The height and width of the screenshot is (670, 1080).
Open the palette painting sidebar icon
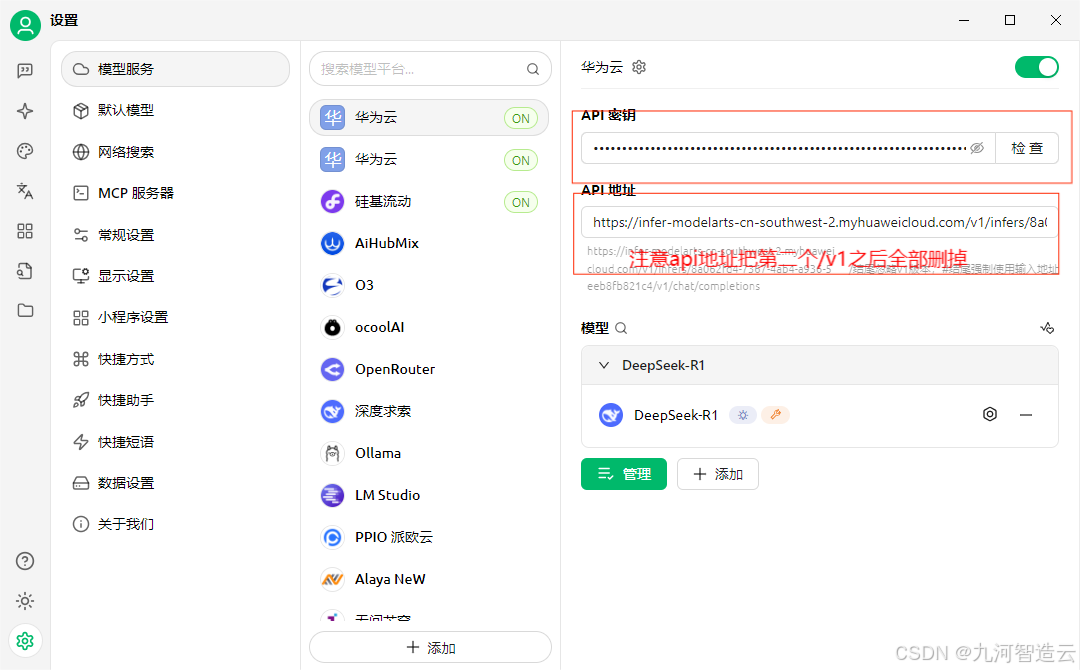click(x=25, y=151)
